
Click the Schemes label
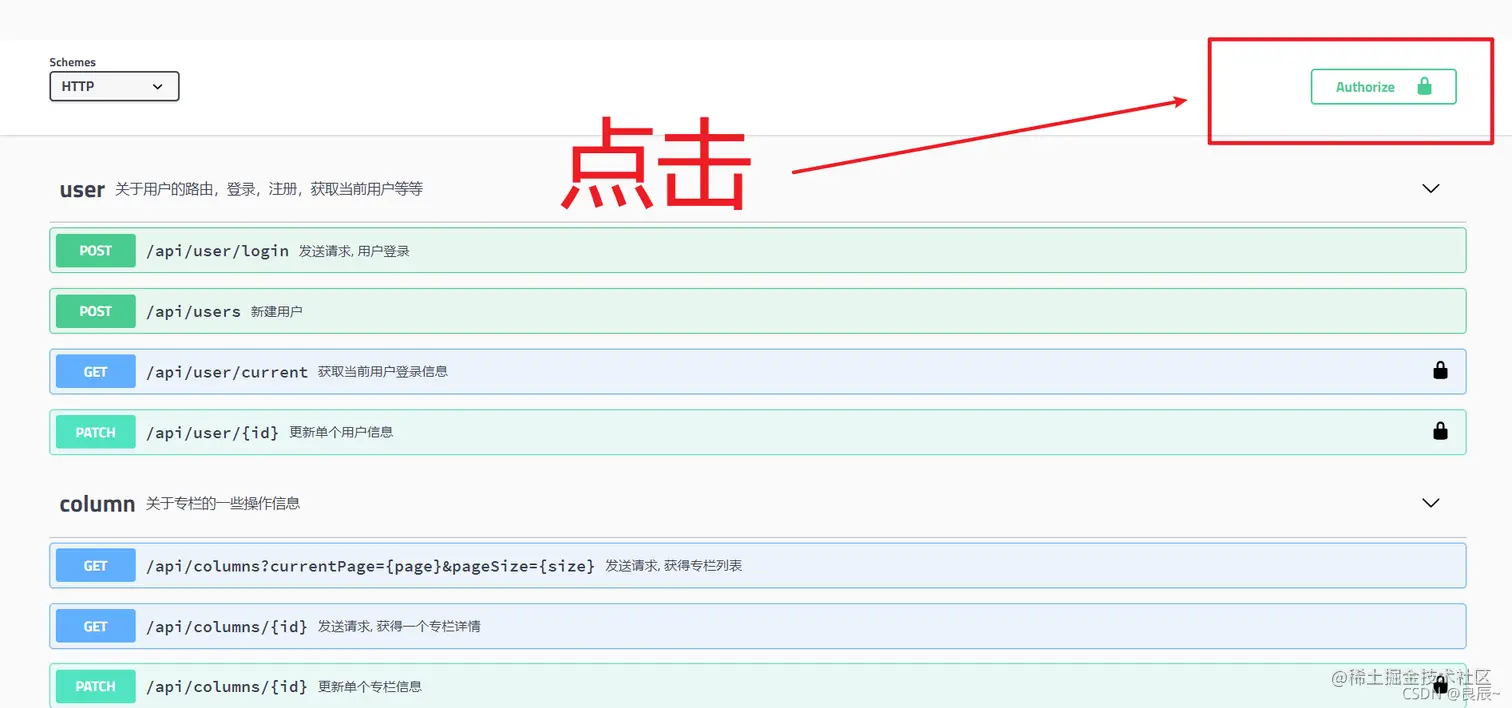(73, 62)
